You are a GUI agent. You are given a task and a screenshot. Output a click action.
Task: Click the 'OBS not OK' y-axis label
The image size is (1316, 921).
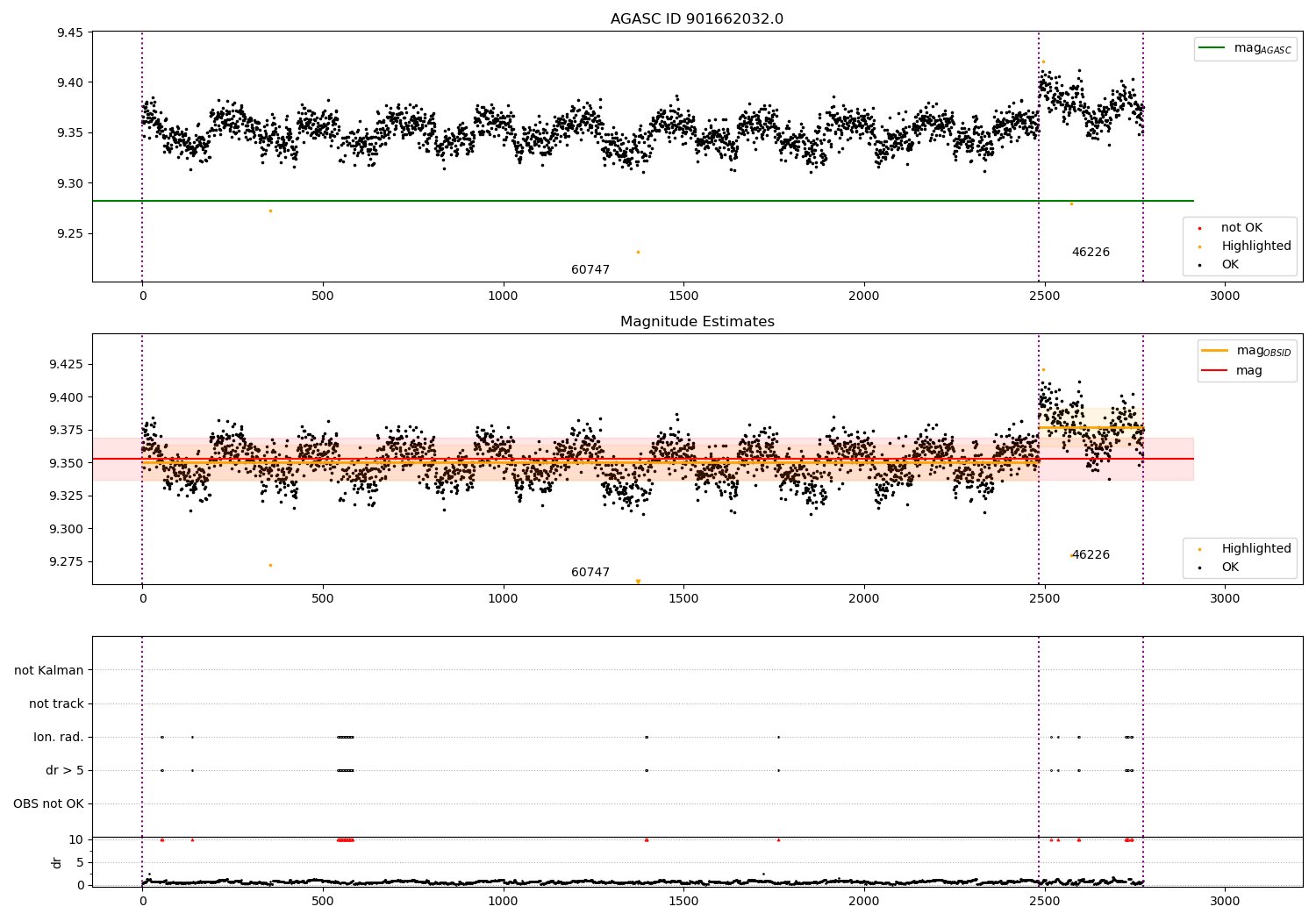48,804
